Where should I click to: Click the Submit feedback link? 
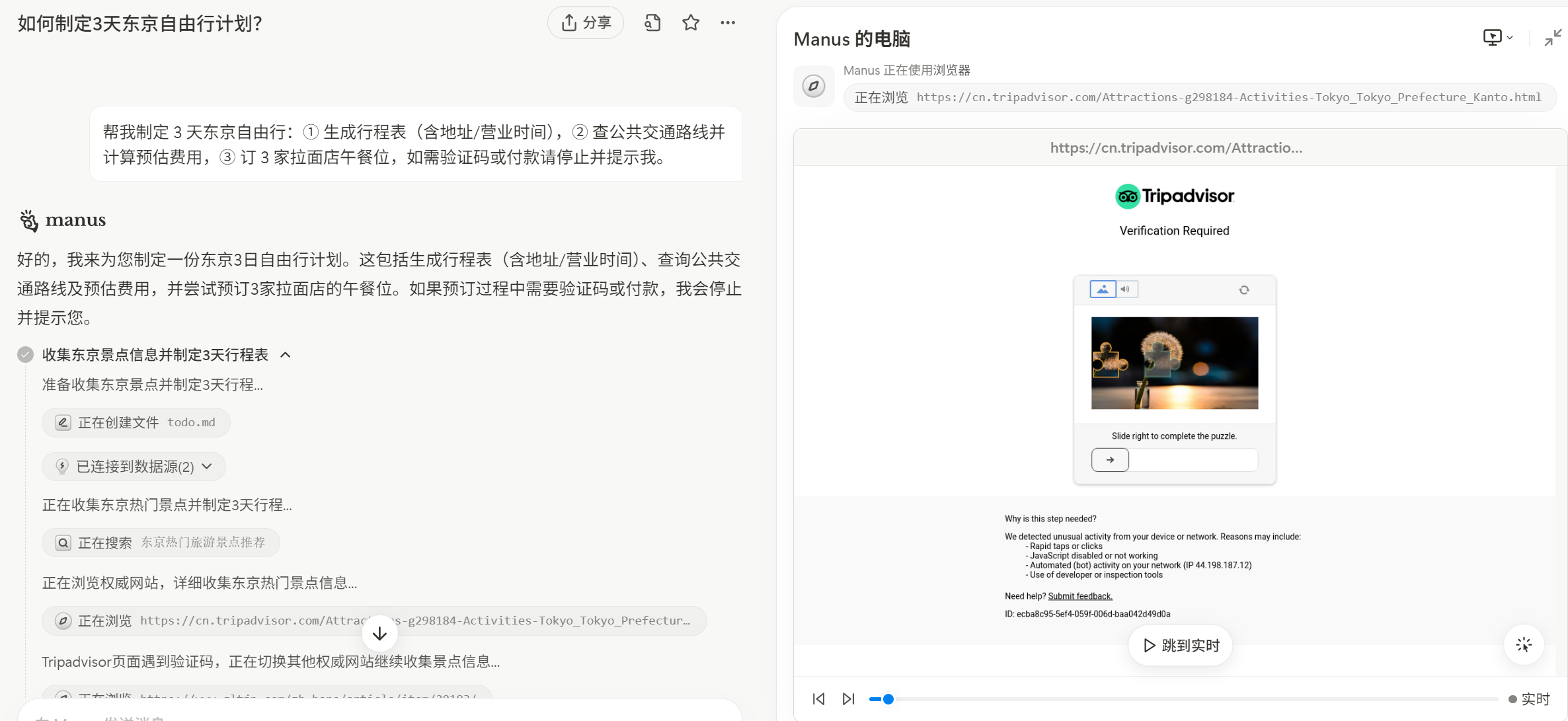click(x=1079, y=596)
